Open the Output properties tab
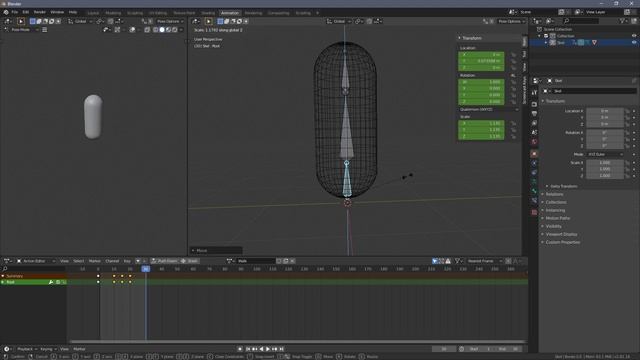Viewport: 640px width, 360px height. point(534,113)
